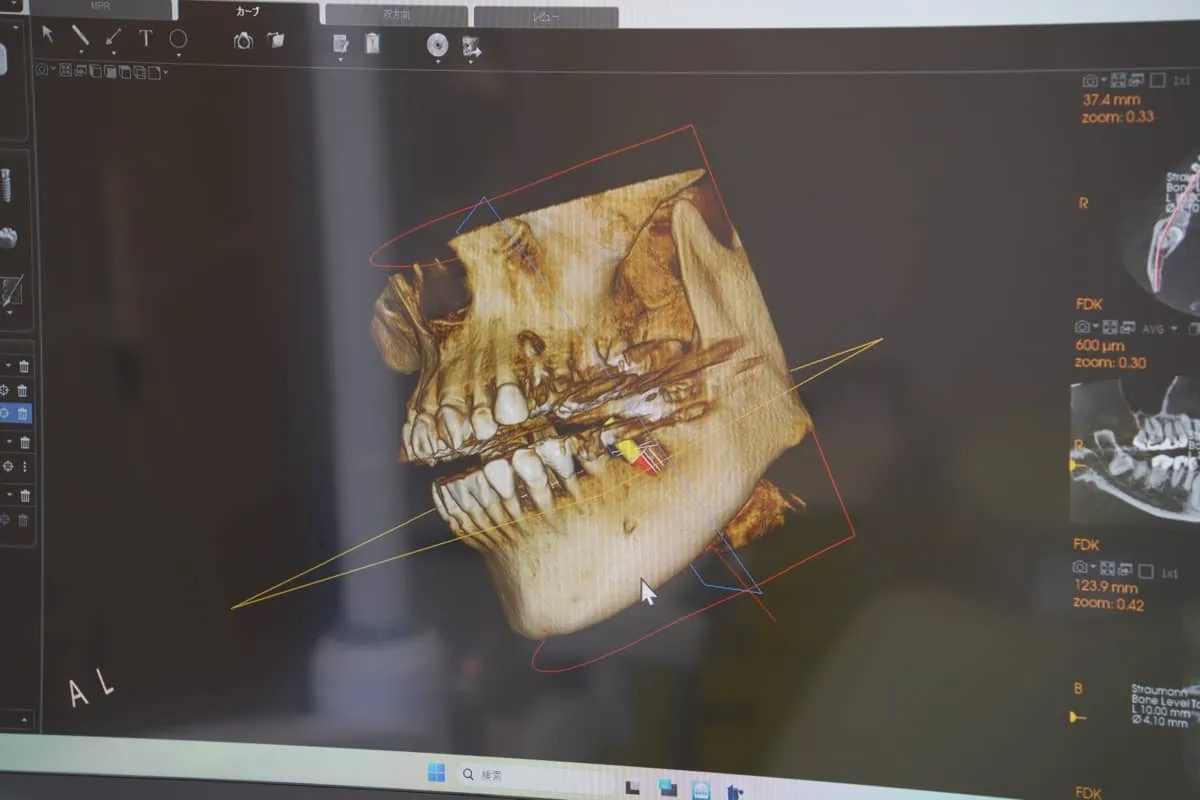Delete the blue highlighted list item via its trash icon
The image size is (1200, 800).
[x=22, y=413]
